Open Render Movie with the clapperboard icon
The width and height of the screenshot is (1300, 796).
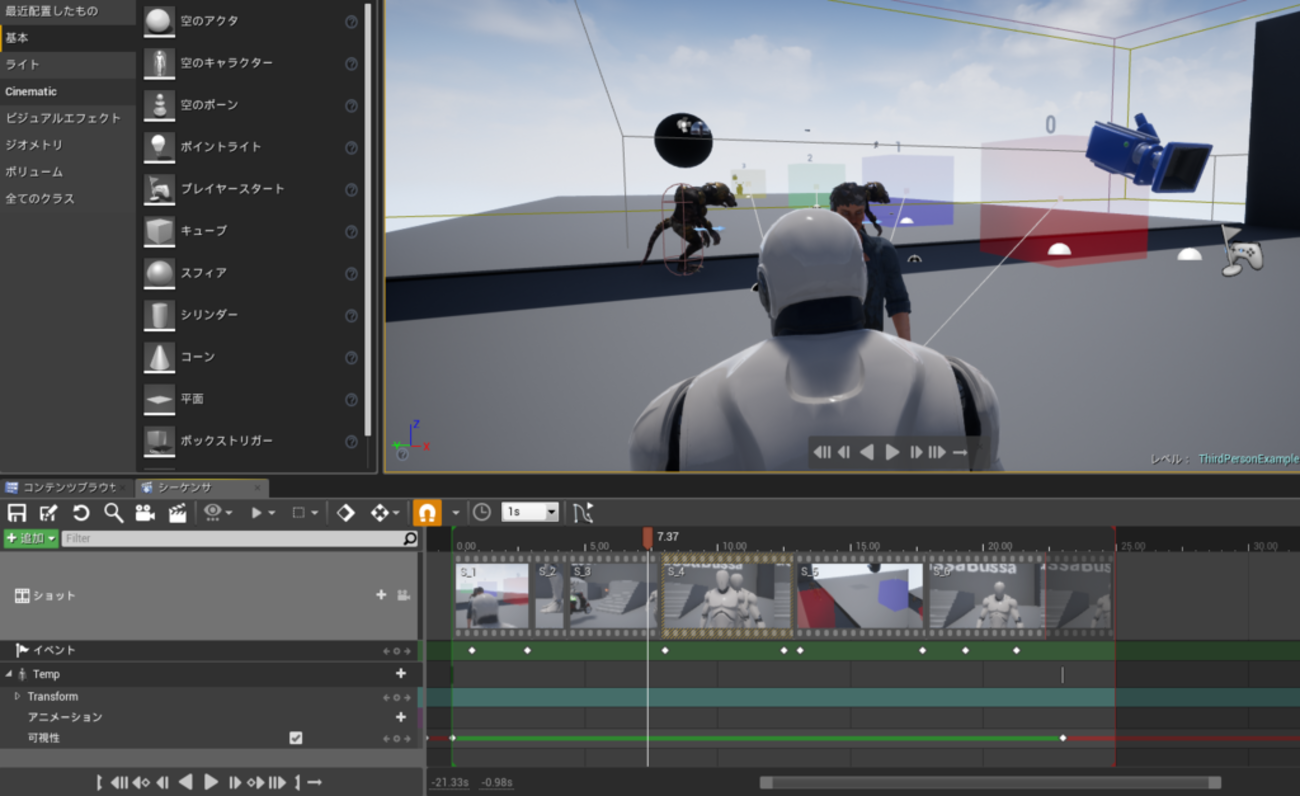pos(178,513)
